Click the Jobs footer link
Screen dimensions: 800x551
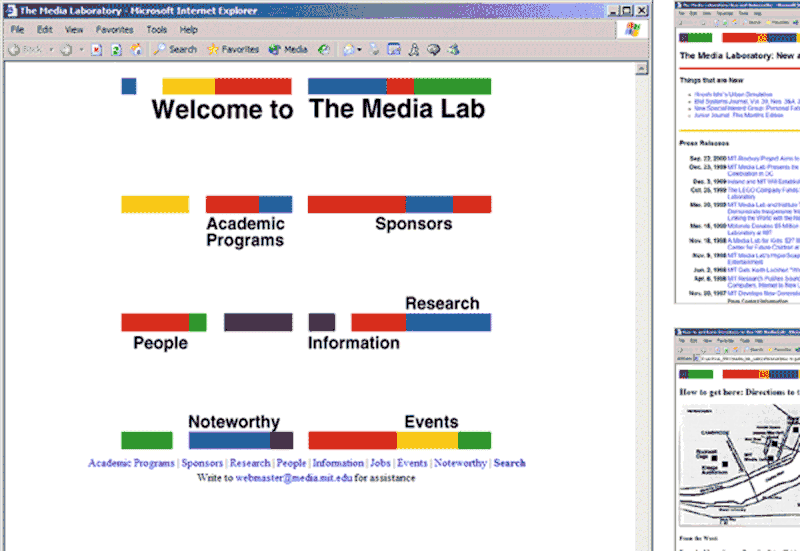(380, 463)
